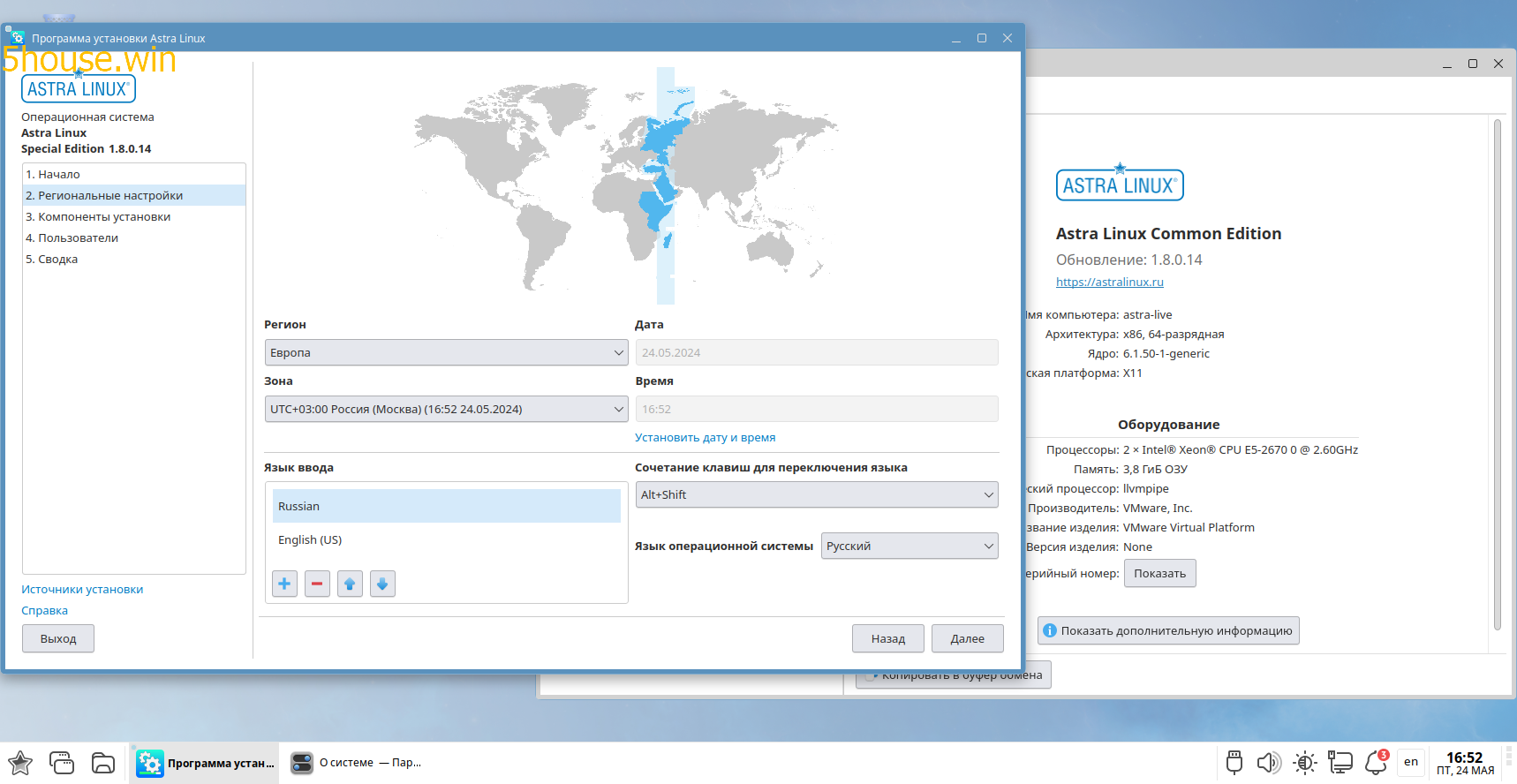The width and height of the screenshot is (1517, 784).
Task: Open the network connections tray icon
Action: pos(1340,762)
